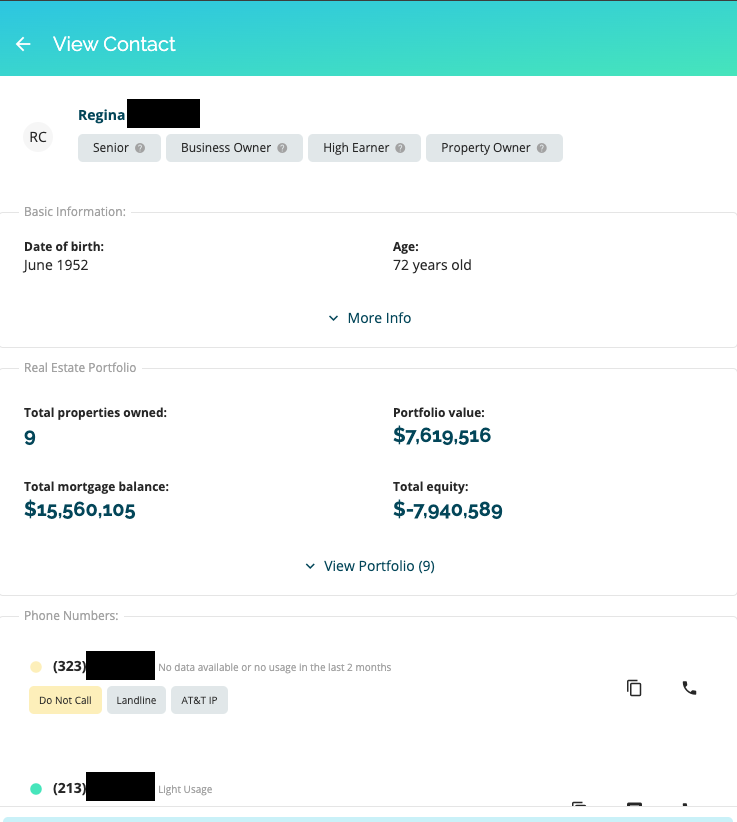The height and width of the screenshot is (822, 737).
Task: Click age 72 years old
Action: tap(432, 265)
